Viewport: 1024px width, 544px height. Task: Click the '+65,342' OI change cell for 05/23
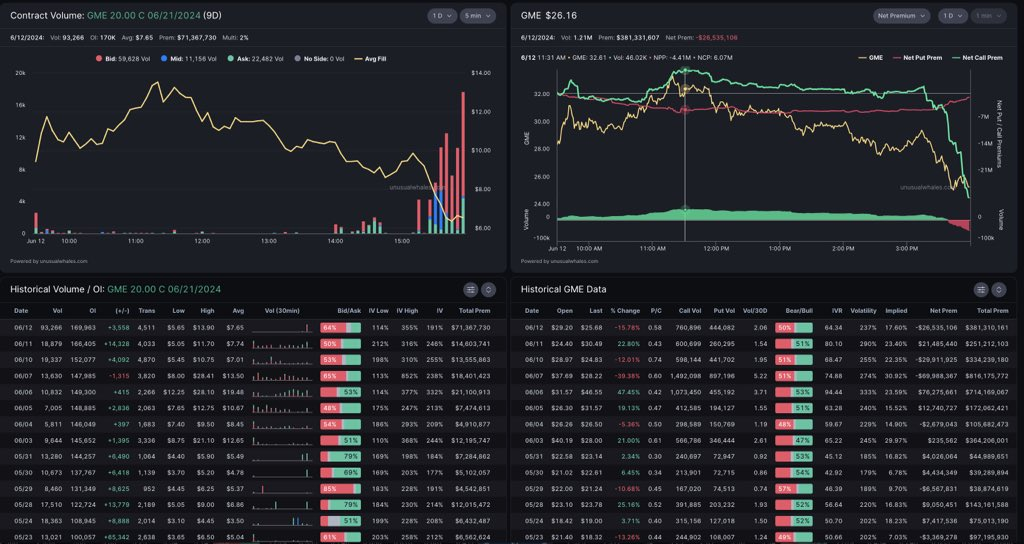(x=118, y=537)
